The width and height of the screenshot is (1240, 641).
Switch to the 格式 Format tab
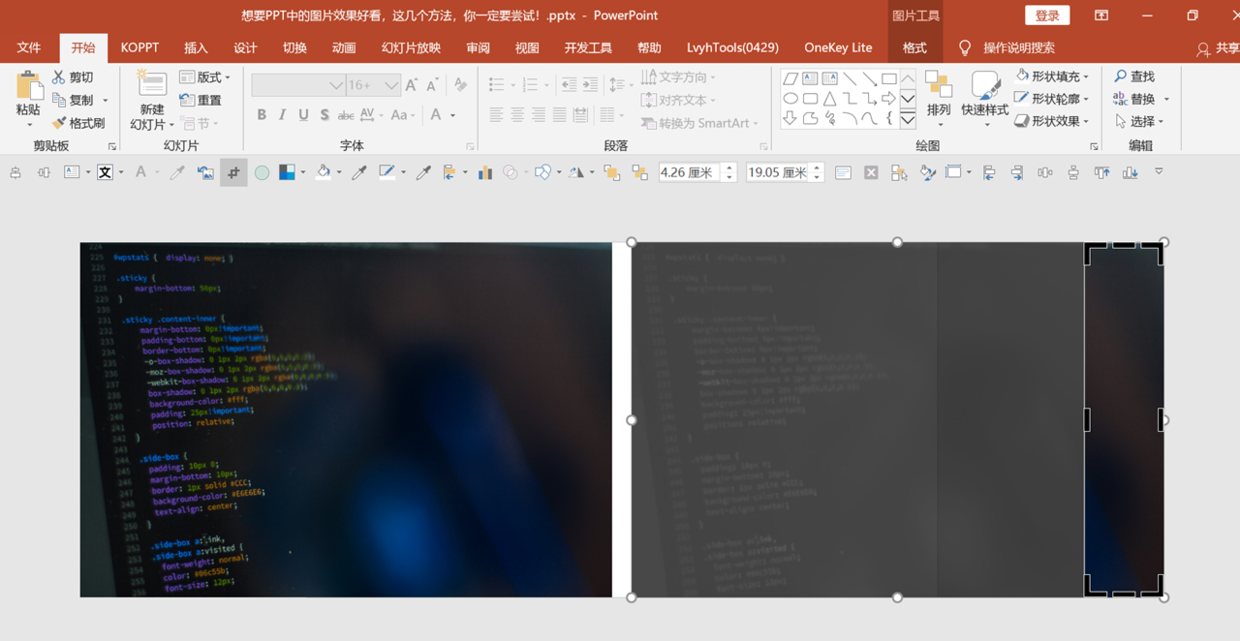click(914, 48)
